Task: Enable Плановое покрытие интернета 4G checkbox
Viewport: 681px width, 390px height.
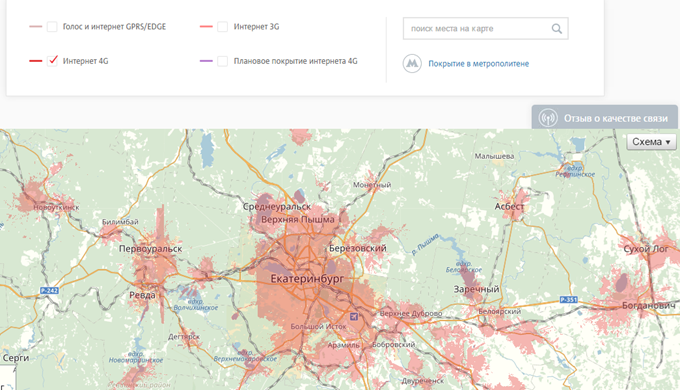Action: (222, 61)
